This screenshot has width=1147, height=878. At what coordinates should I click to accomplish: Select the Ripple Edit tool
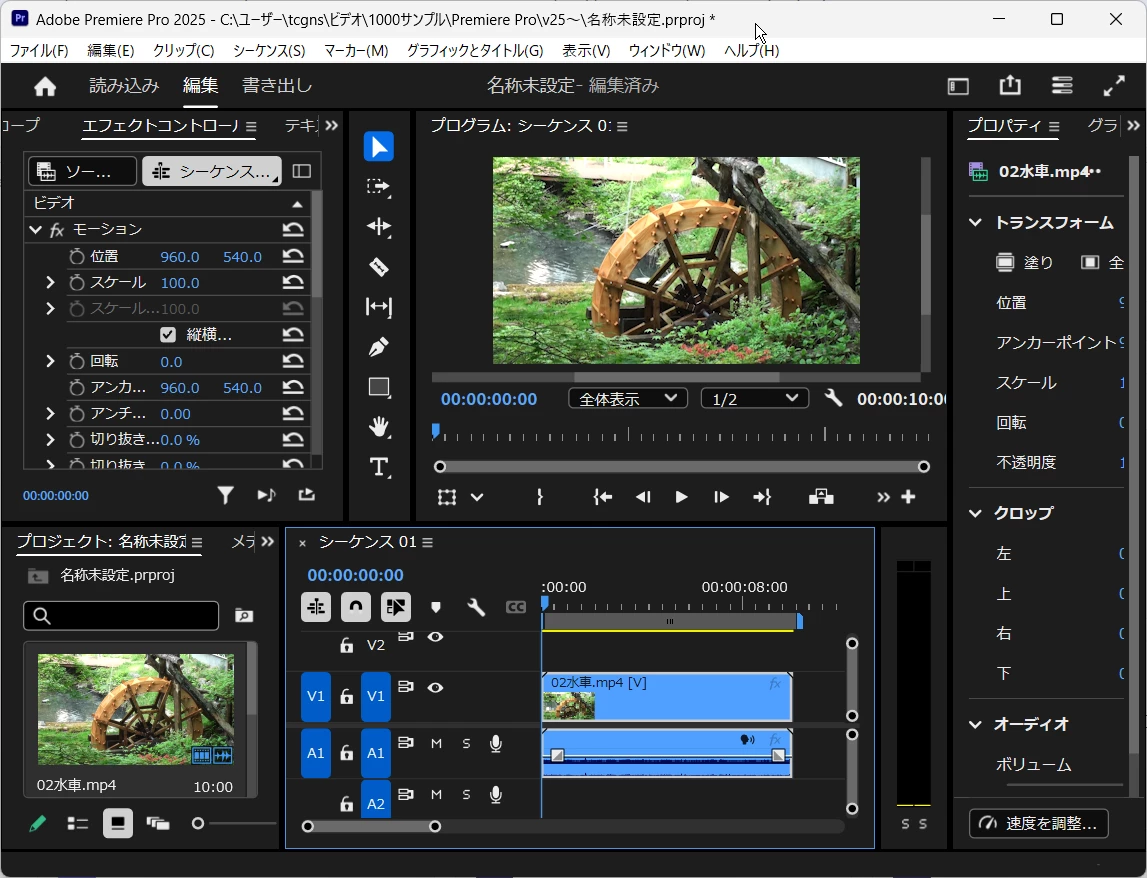[x=378, y=227]
